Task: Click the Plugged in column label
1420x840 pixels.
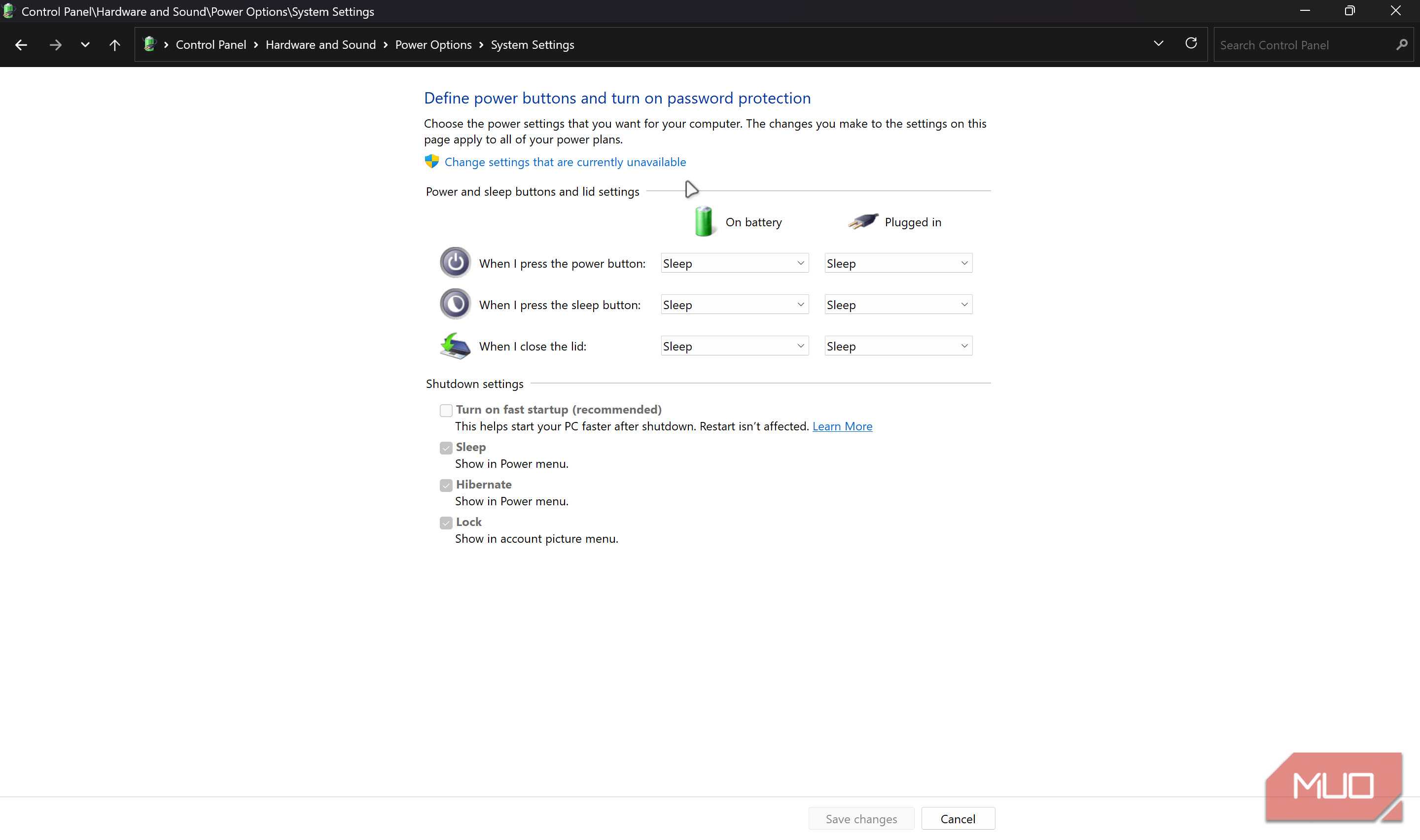Action: pos(913,222)
